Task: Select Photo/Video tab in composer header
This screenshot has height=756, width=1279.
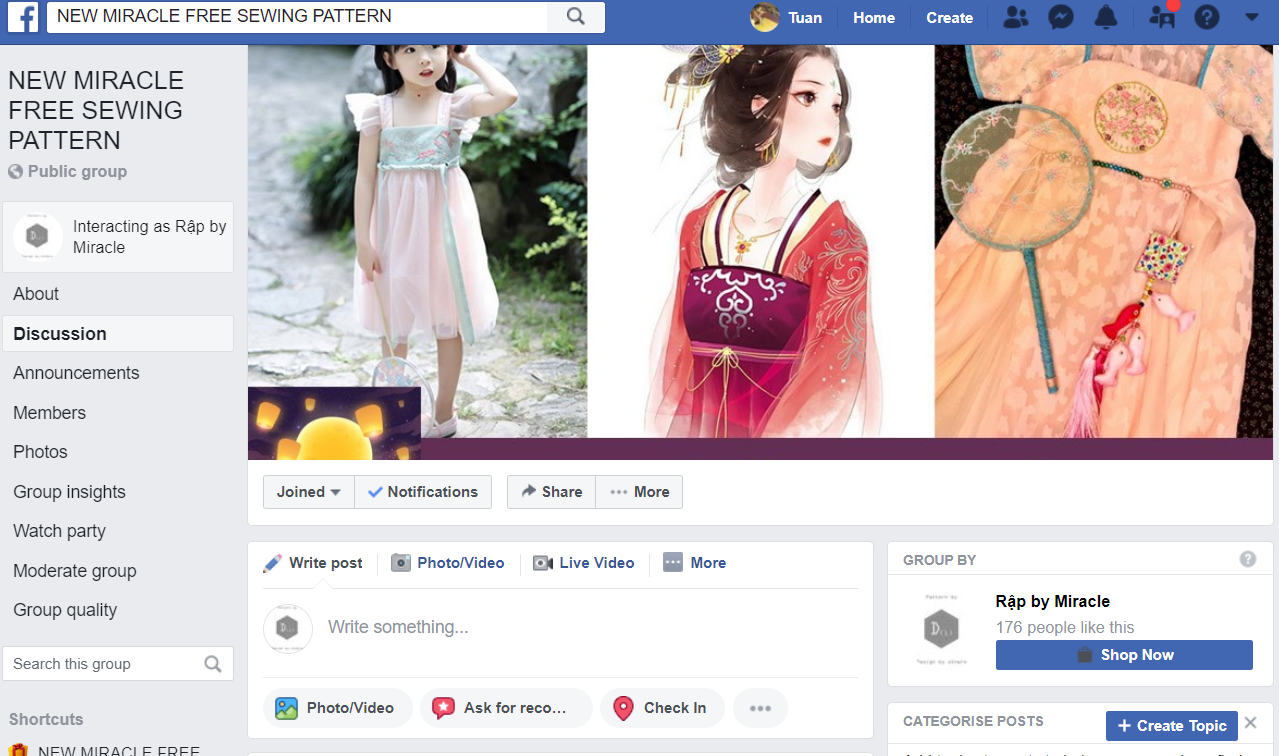Action: click(447, 563)
